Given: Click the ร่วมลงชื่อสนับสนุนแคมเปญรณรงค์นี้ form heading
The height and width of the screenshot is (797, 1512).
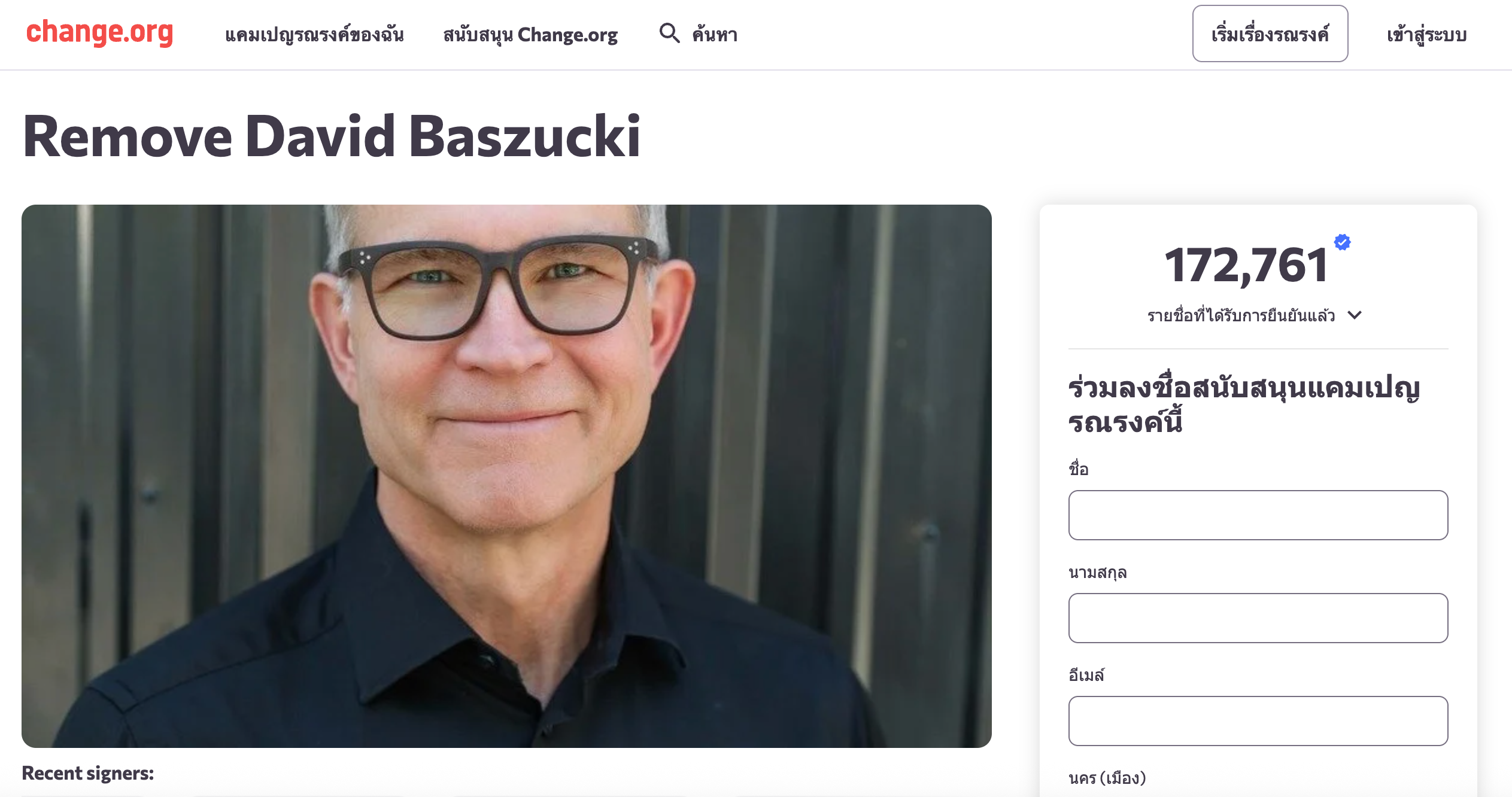Looking at the screenshot, I should pyautogui.click(x=1244, y=405).
